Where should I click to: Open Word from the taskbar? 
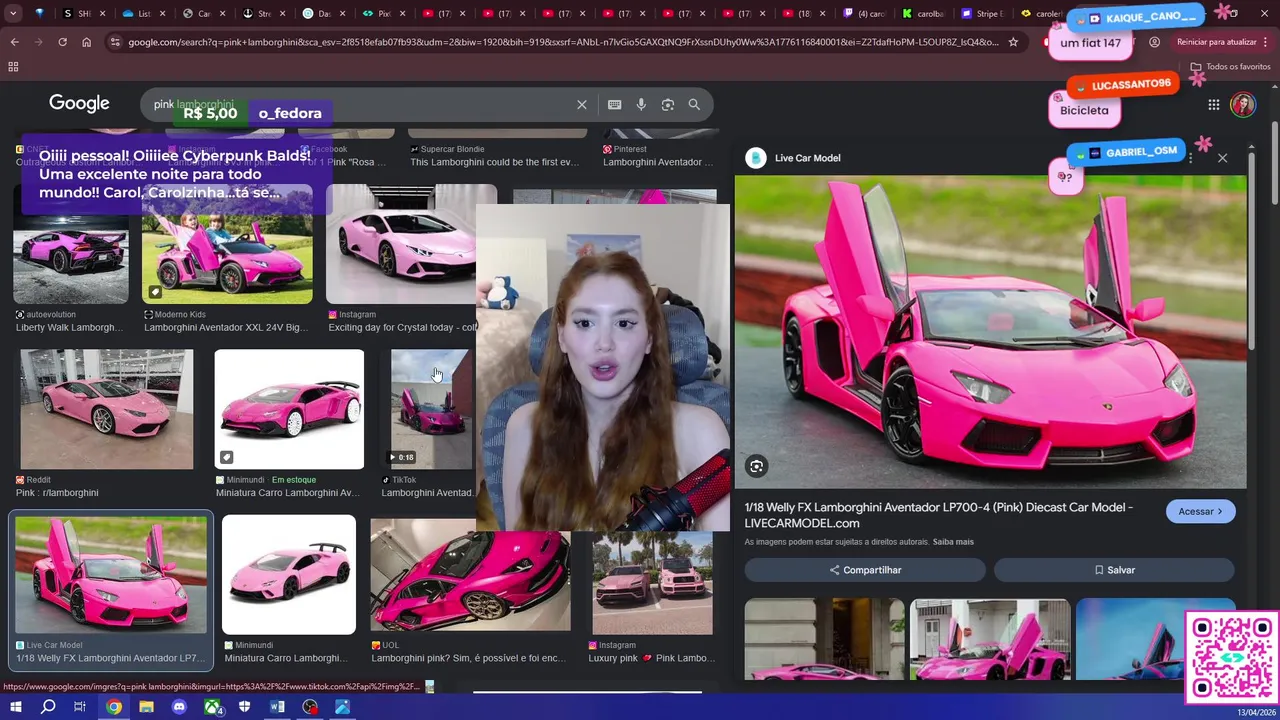point(277,707)
